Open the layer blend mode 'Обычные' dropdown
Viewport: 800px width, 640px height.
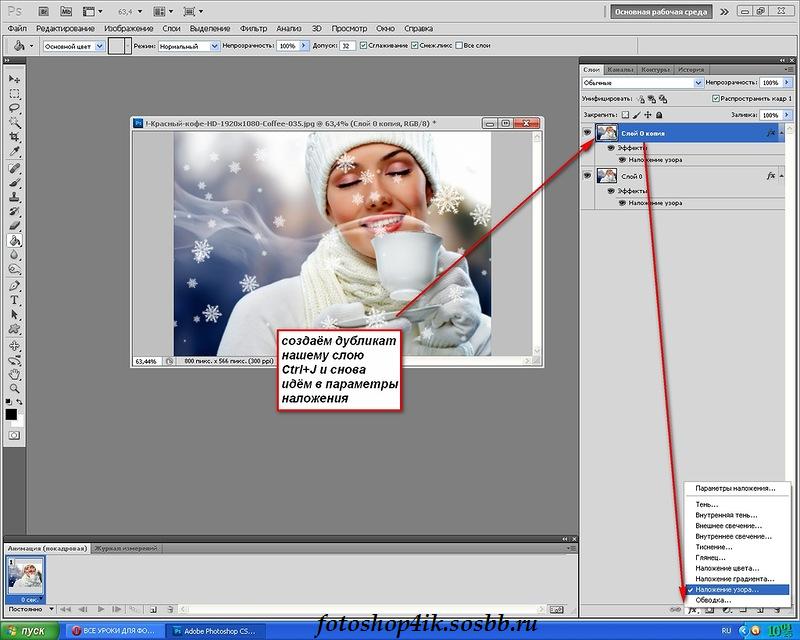coord(640,83)
